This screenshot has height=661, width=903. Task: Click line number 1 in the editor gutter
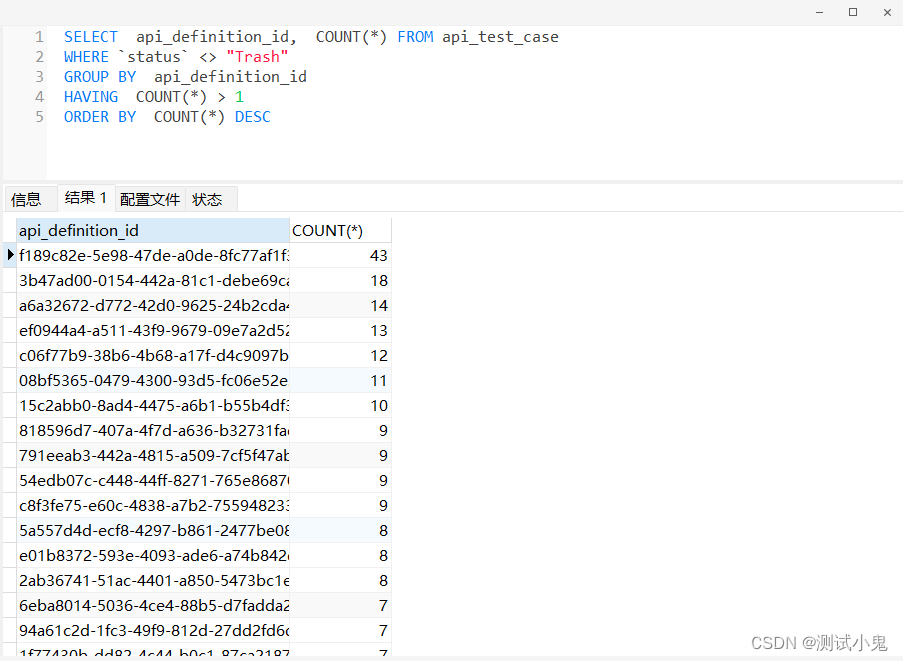38,36
